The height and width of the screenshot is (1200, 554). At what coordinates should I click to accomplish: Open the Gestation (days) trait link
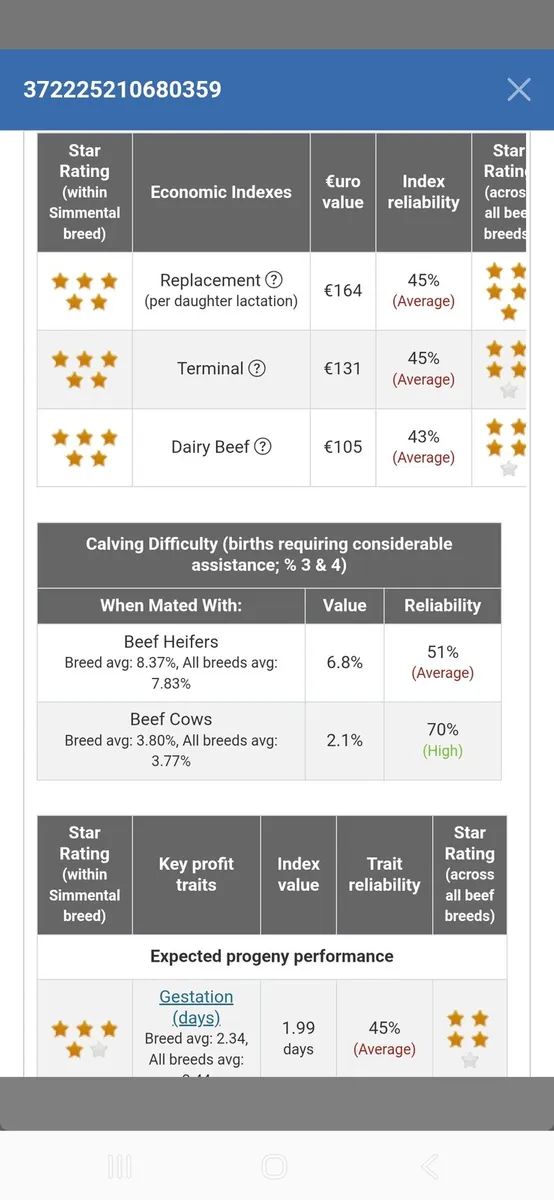pos(196,1007)
